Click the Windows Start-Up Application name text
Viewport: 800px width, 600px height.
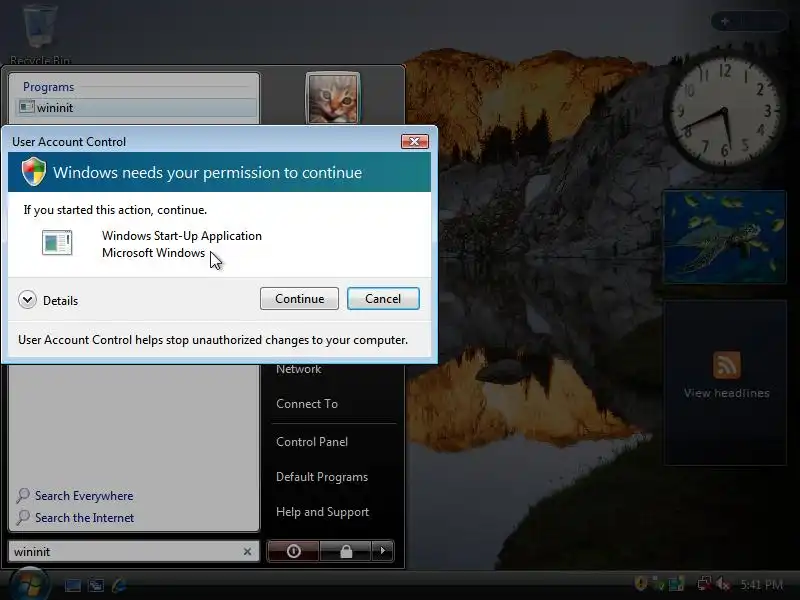tap(182, 236)
